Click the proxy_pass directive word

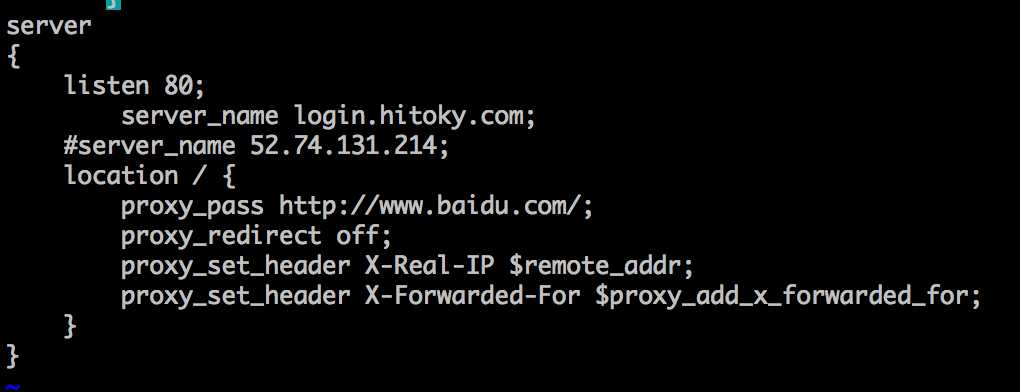(193, 207)
